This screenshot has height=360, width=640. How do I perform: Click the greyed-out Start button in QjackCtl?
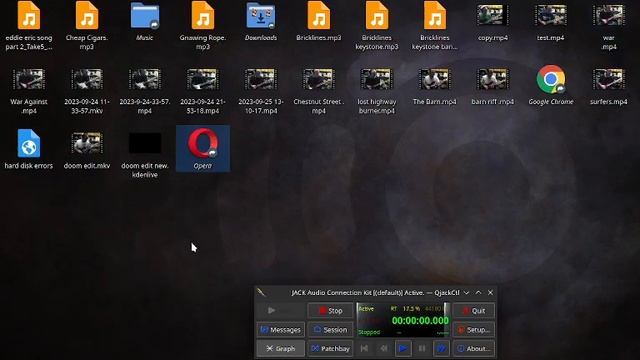click(280, 311)
